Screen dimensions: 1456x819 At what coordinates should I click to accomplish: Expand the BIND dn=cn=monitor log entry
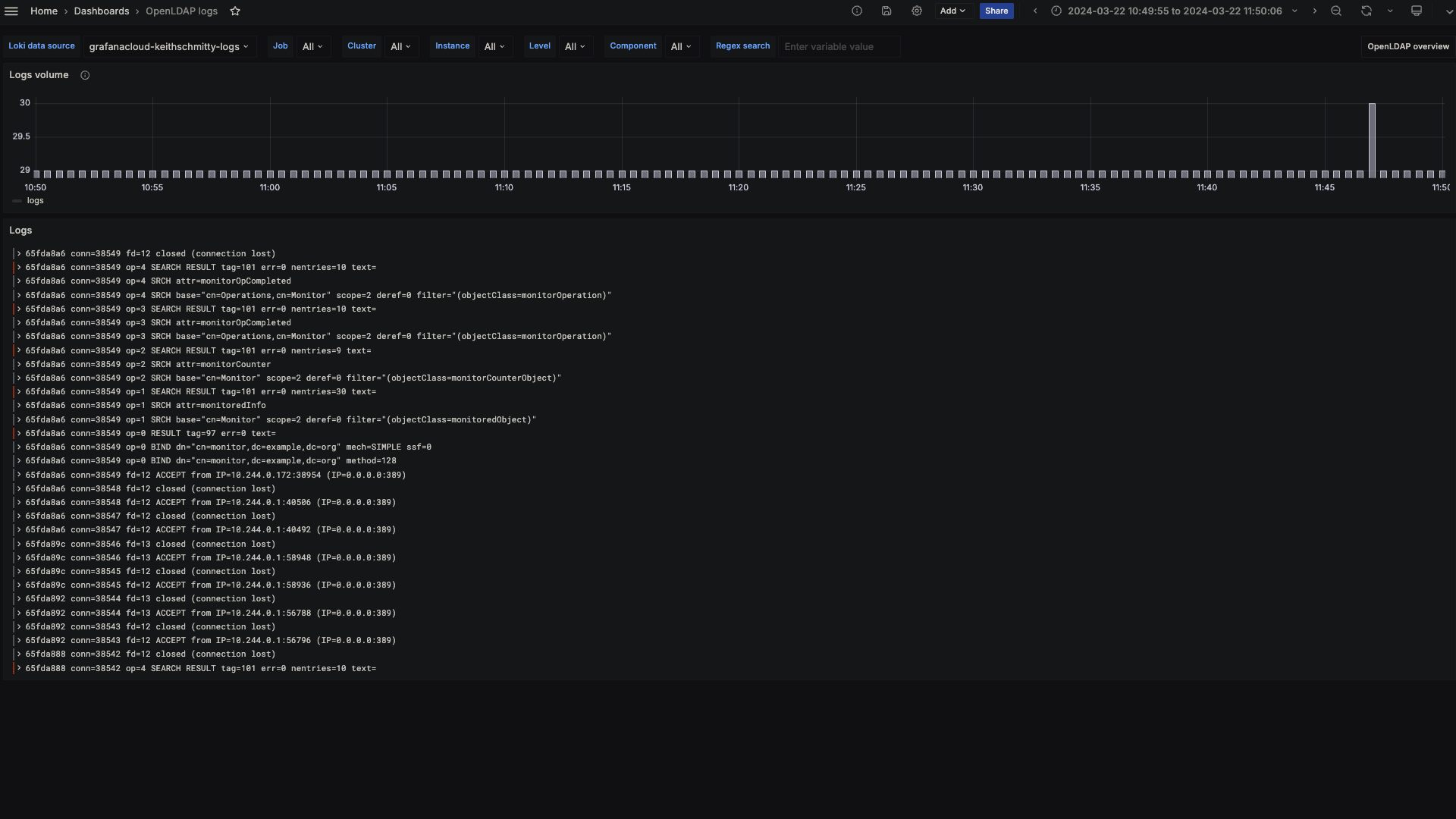pos(18,447)
